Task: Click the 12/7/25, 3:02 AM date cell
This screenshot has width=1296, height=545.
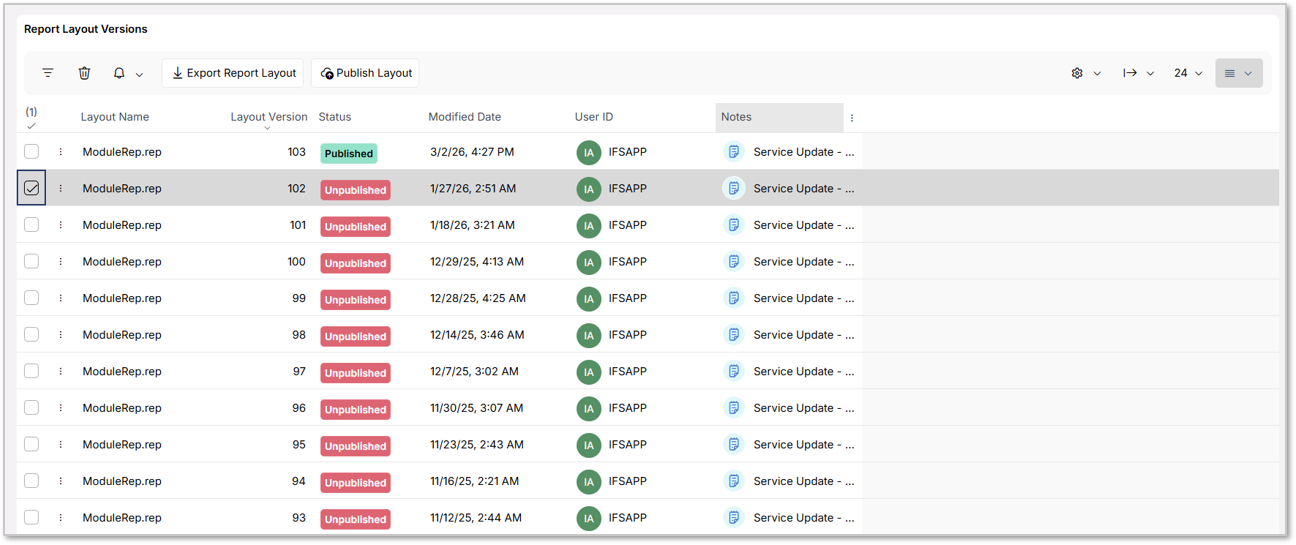Action: 475,371
